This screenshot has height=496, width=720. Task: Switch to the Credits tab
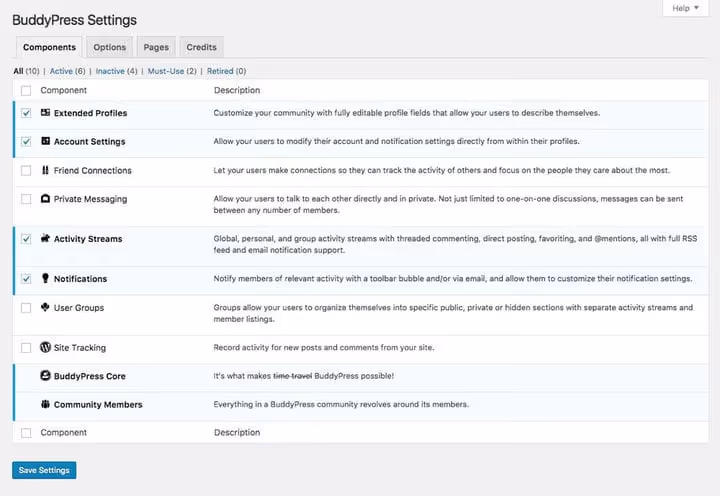click(201, 47)
